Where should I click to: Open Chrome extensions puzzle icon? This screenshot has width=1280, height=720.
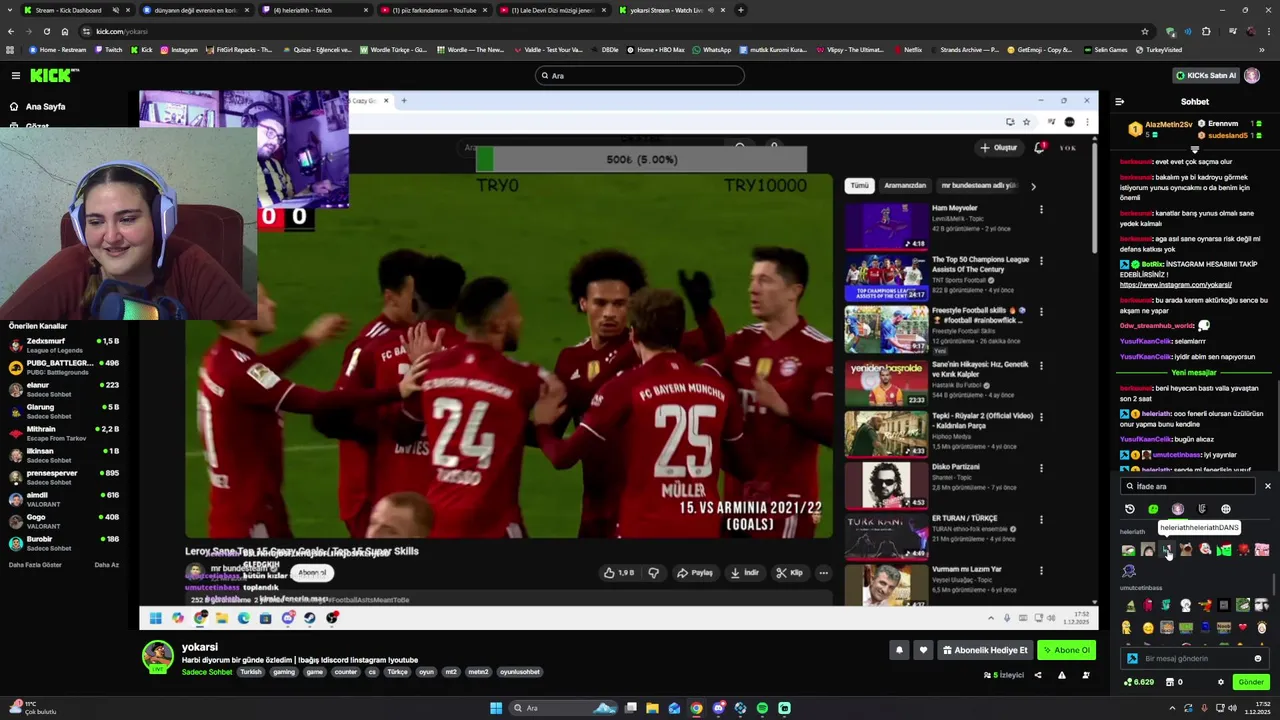tap(1206, 31)
